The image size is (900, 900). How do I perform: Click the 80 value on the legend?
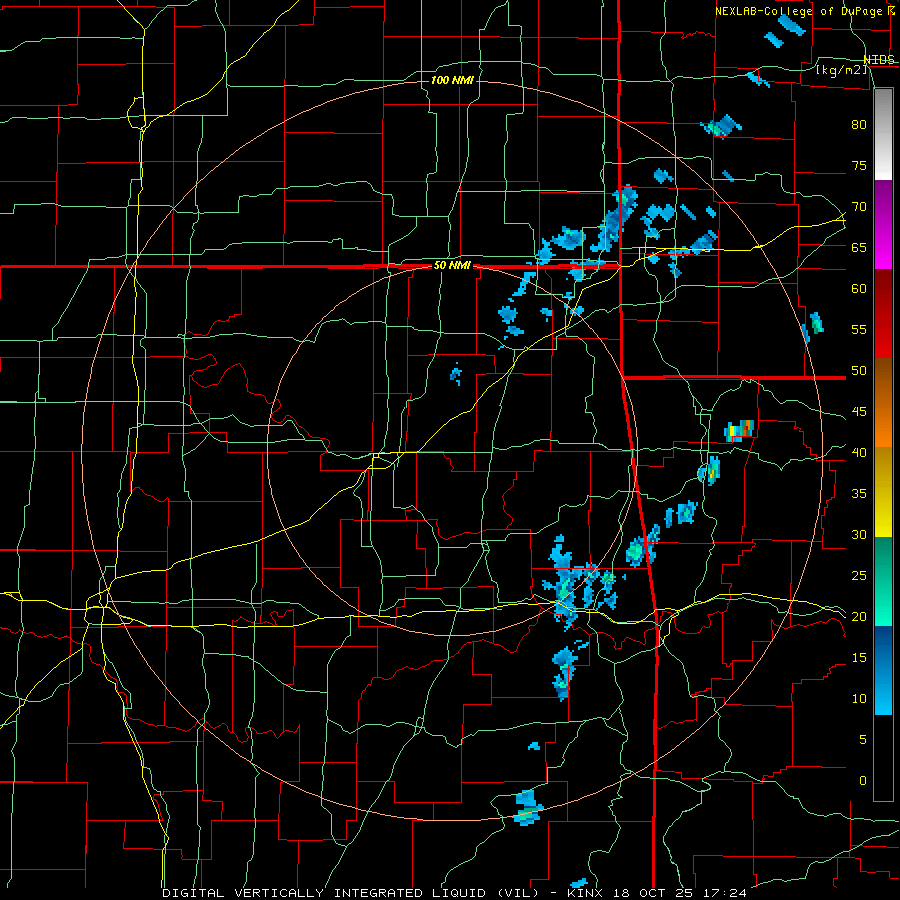tap(859, 125)
